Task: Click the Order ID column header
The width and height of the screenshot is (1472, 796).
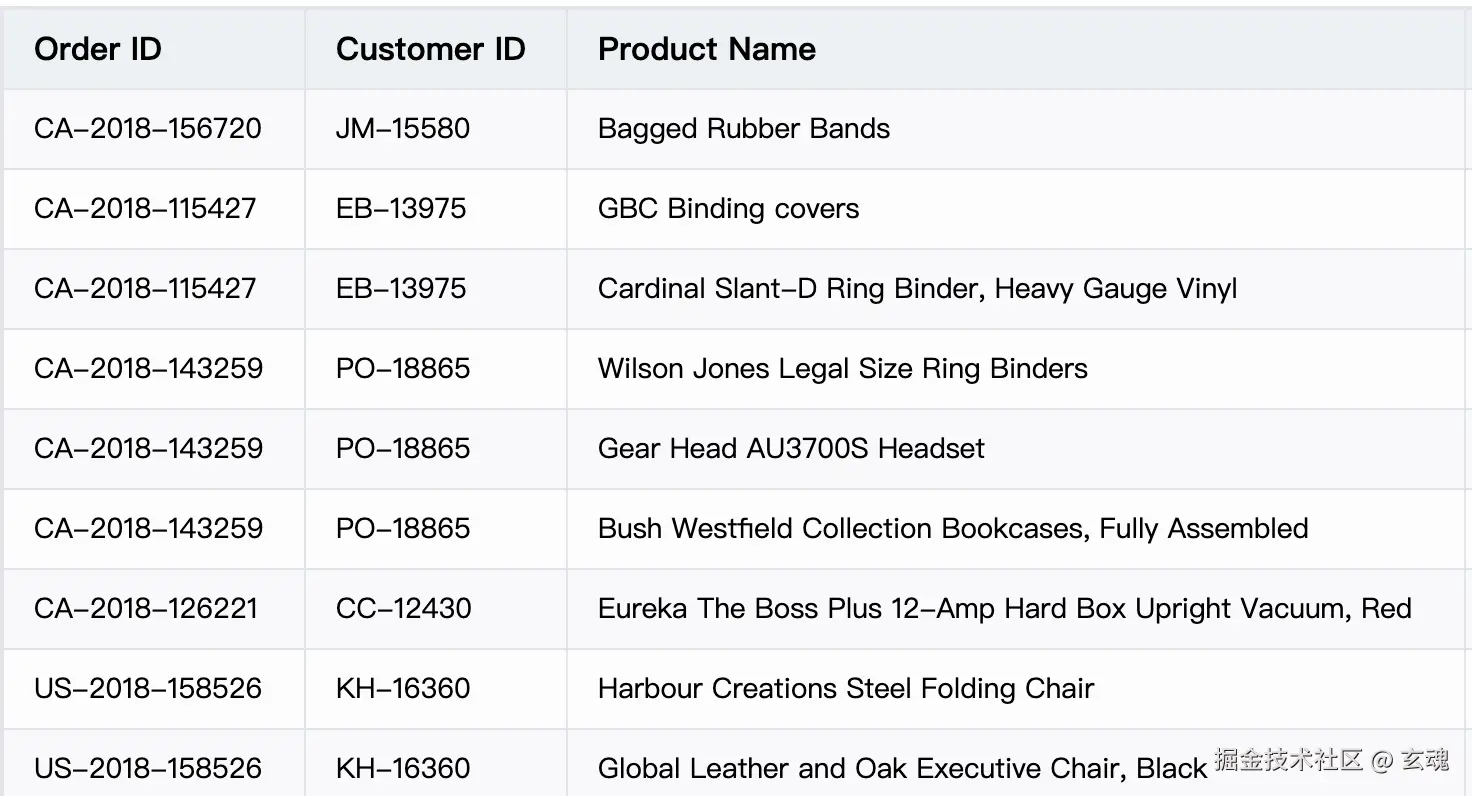Action: tap(98, 49)
